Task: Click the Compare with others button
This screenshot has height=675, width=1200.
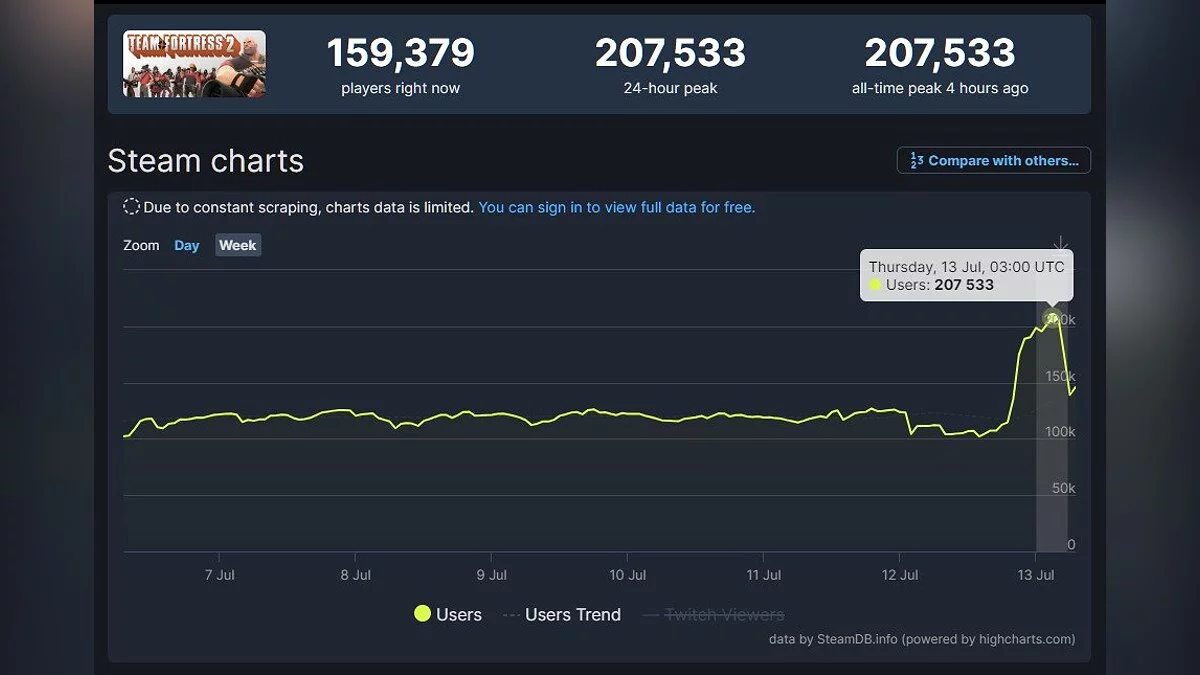Action: (x=993, y=160)
